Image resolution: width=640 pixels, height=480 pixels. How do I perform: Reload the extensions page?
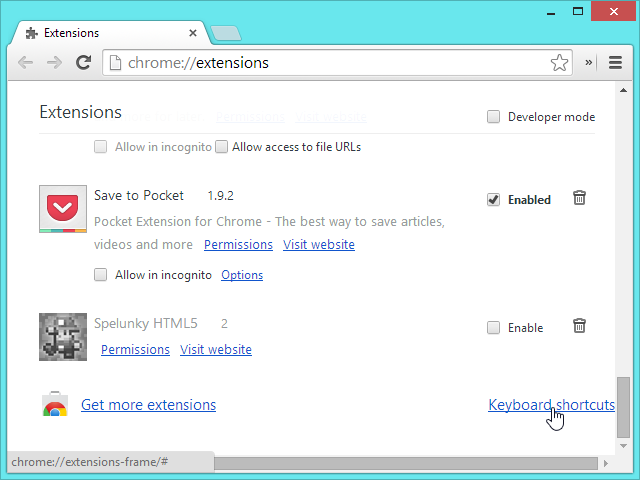click(84, 62)
